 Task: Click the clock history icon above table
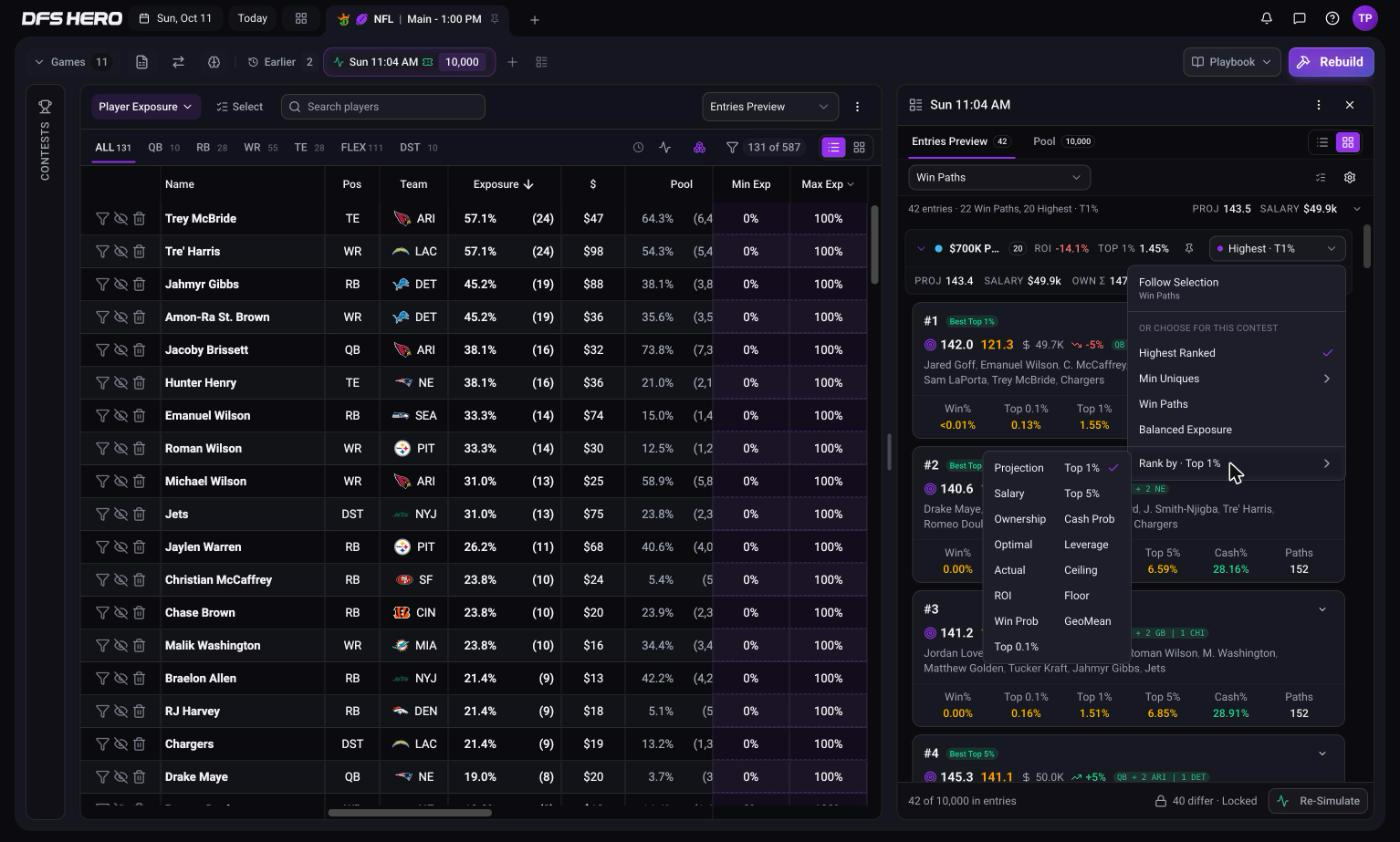pyautogui.click(x=638, y=147)
